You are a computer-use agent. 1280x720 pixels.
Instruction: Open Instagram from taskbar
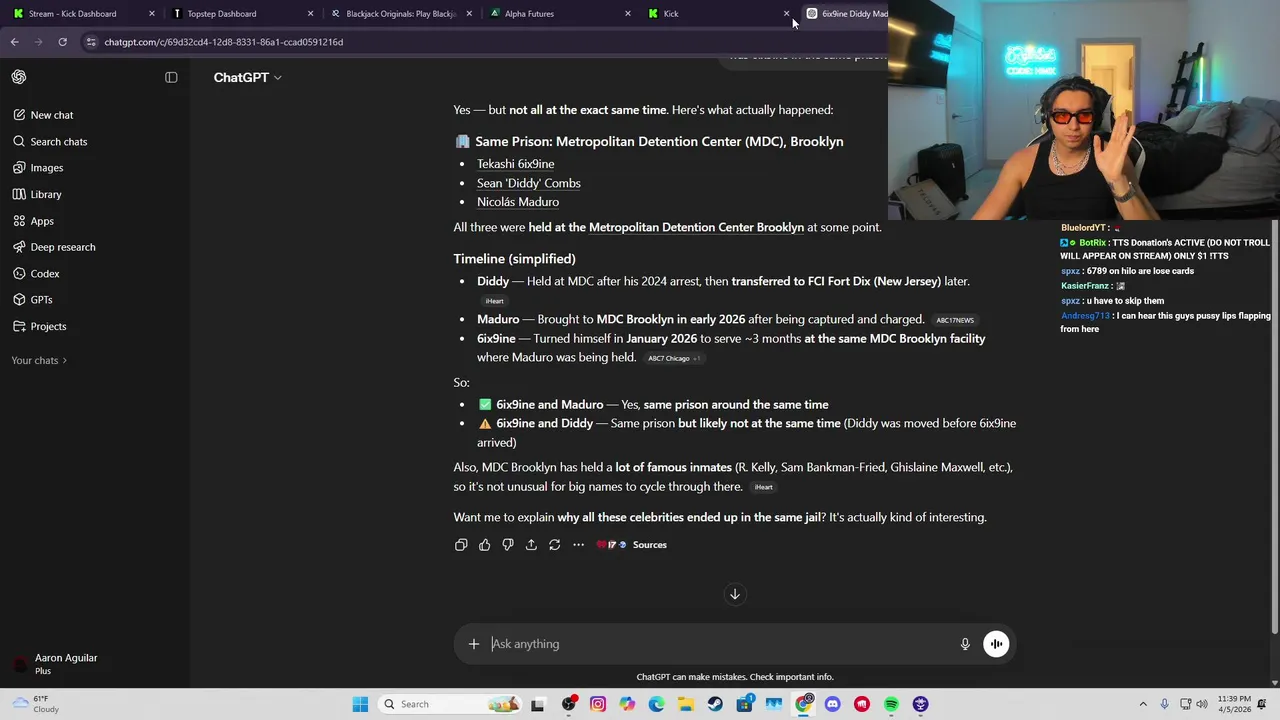pyautogui.click(x=598, y=704)
